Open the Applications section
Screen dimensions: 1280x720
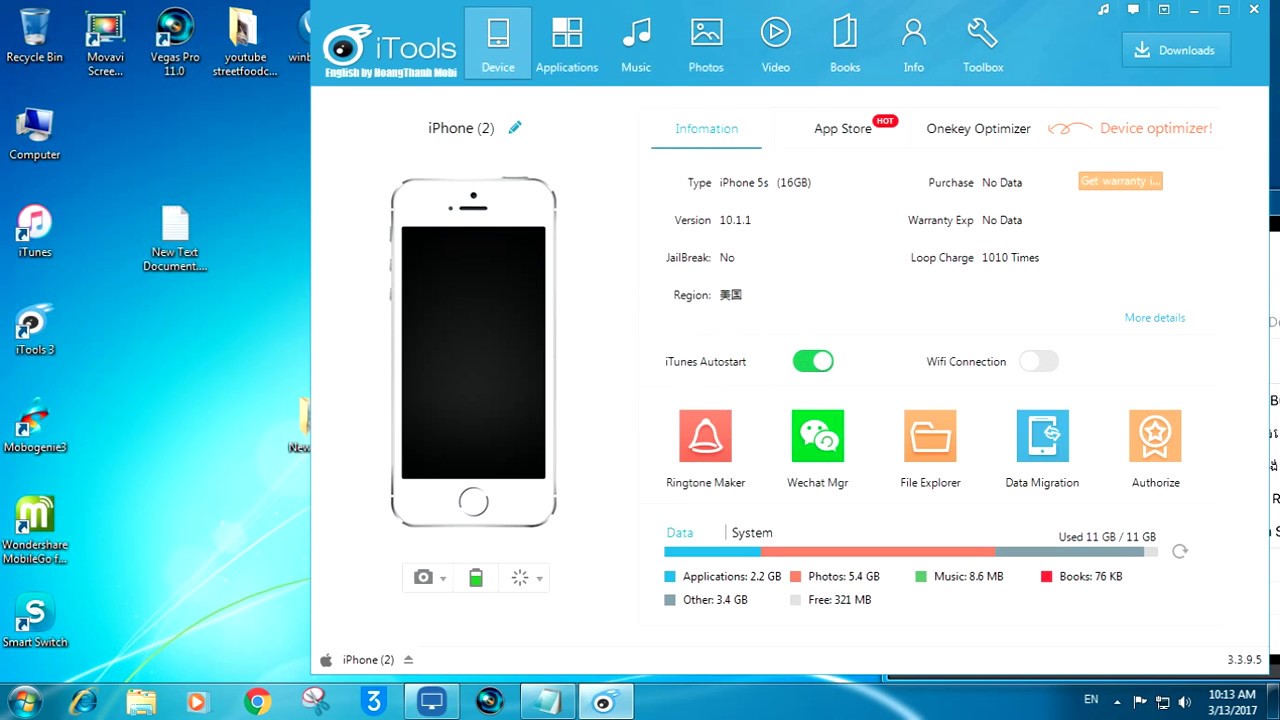[x=567, y=44]
